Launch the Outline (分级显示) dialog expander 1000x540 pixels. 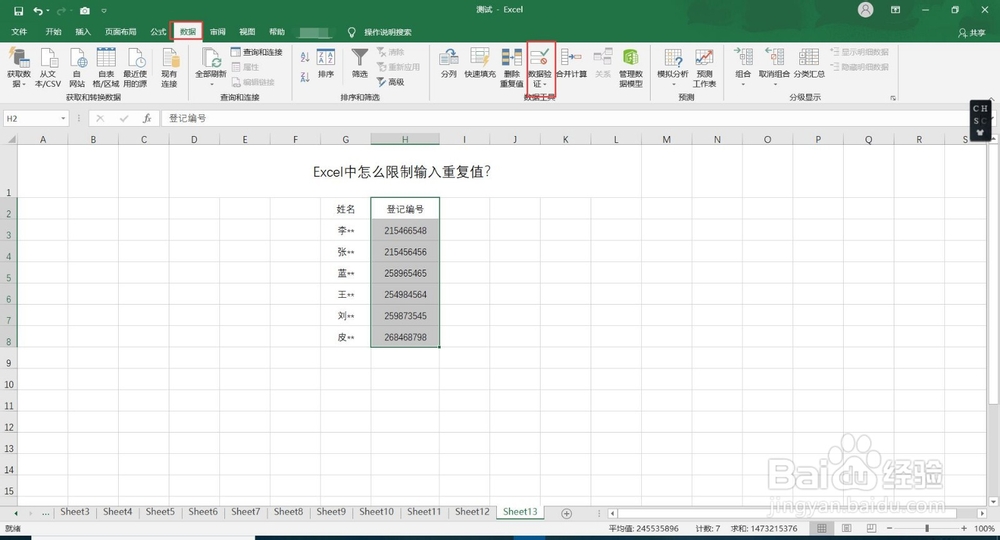893,98
